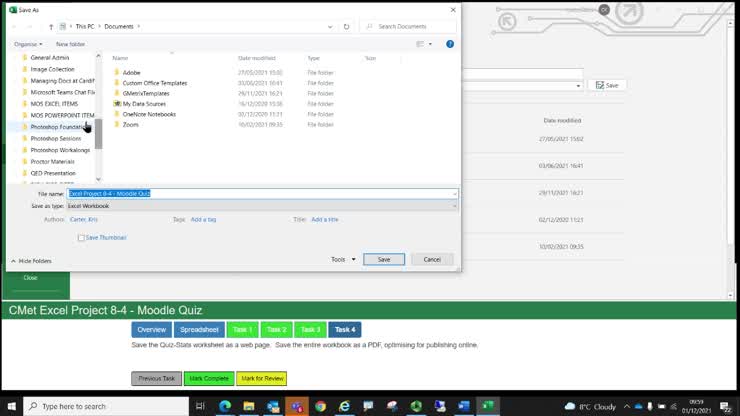The image size is (740, 416).
Task: Click Save in the Save As dialog
Action: pyautogui.click(x=384, y=259)
